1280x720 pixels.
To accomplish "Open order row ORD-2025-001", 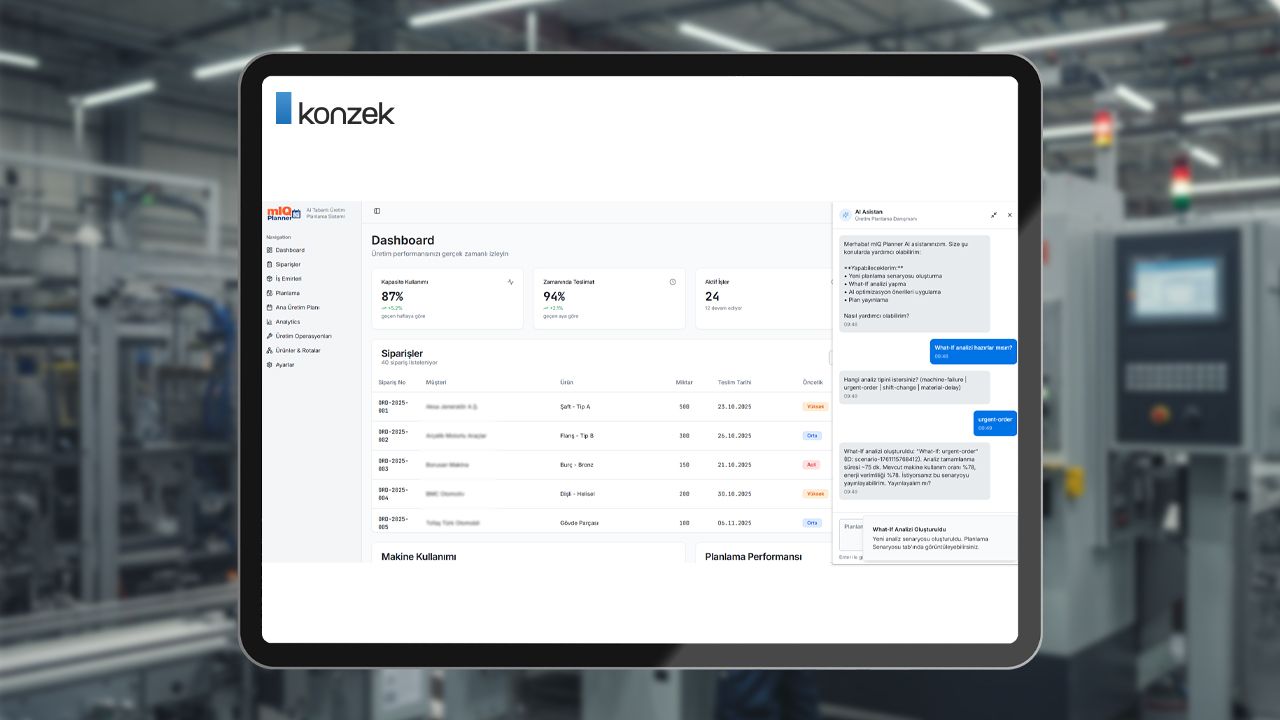I will 392,407.
